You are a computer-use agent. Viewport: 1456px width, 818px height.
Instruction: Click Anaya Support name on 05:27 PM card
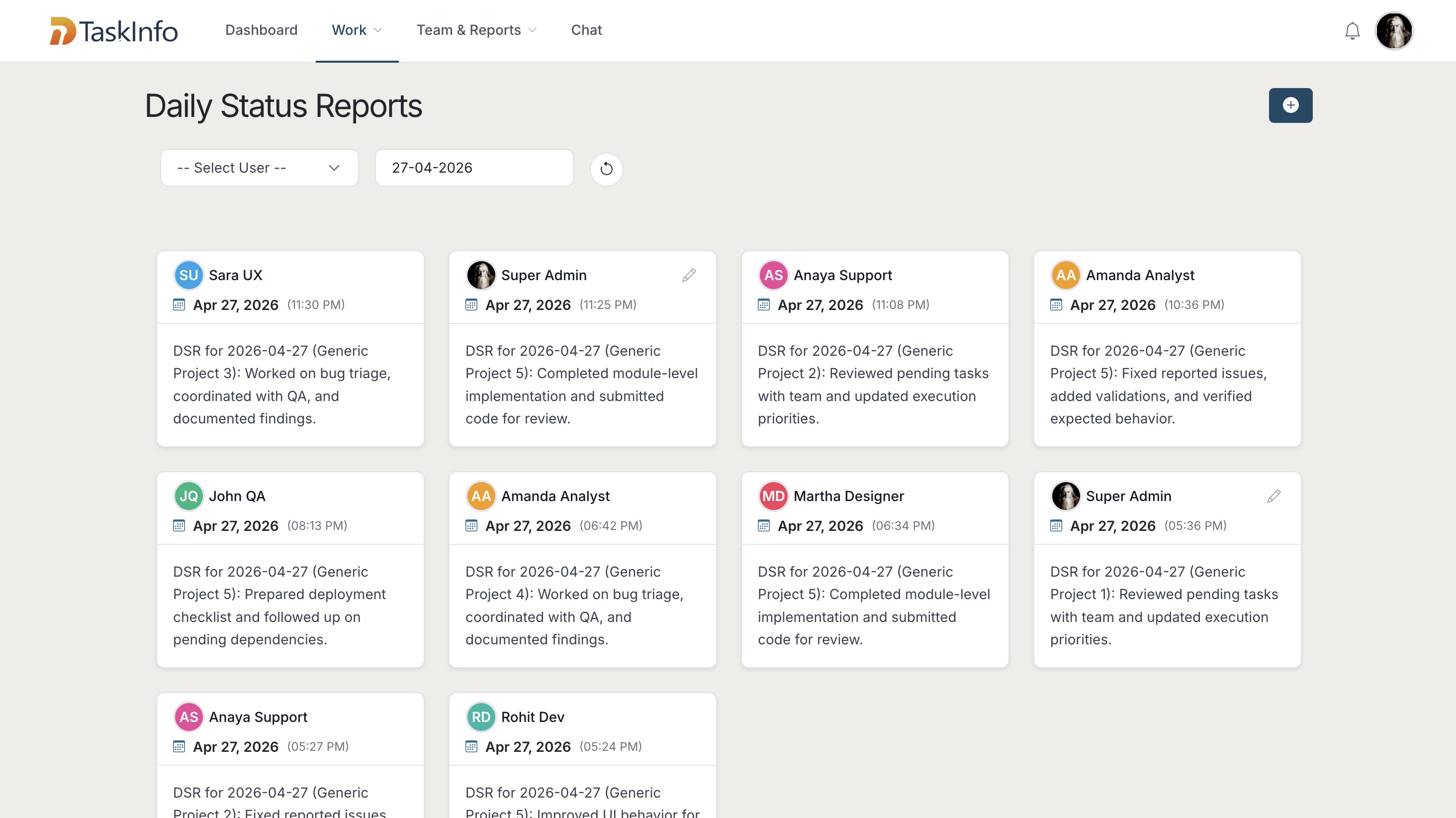pos(258,716)
